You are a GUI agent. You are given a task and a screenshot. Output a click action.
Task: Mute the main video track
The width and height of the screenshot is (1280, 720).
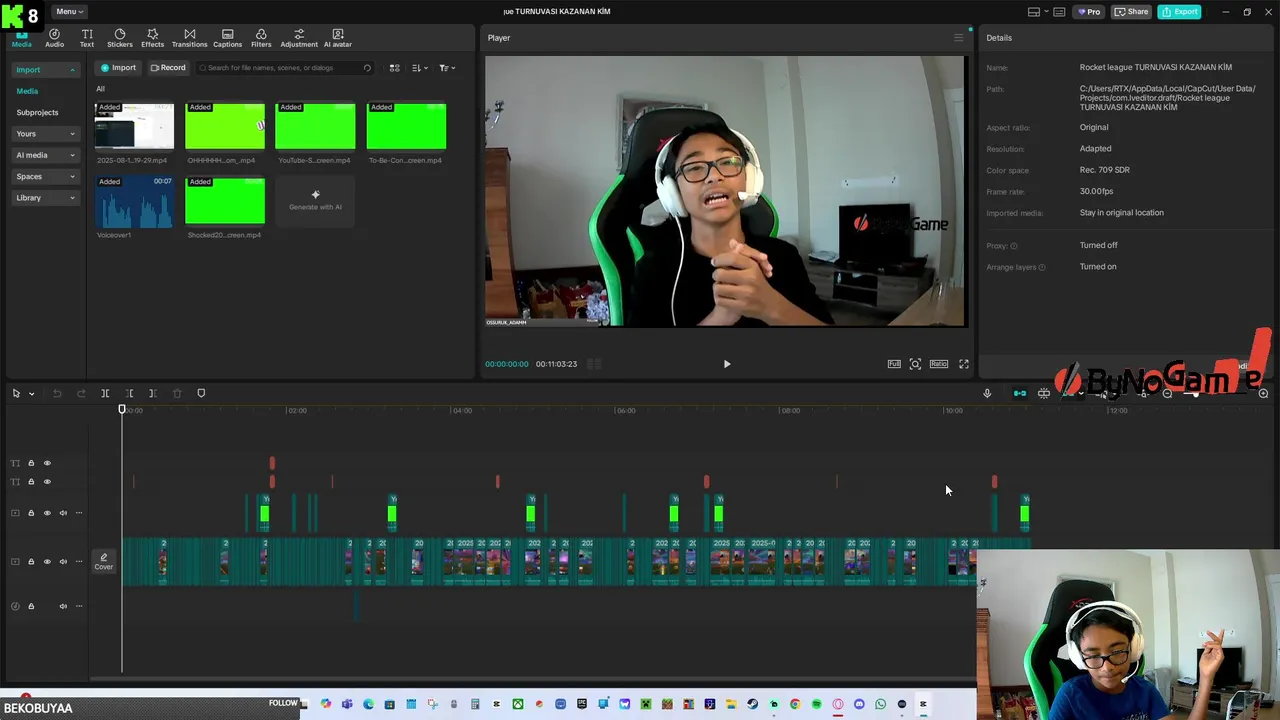coord(63,561)
